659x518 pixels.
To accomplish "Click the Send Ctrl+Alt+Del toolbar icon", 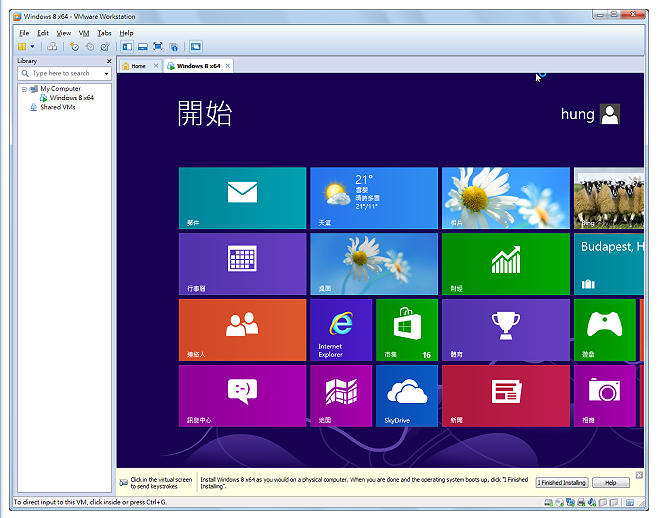I will tap(52, 47).
